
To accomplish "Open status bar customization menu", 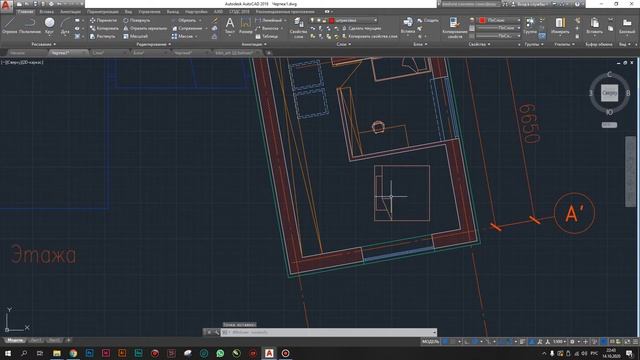I will (x=635, y=341).
